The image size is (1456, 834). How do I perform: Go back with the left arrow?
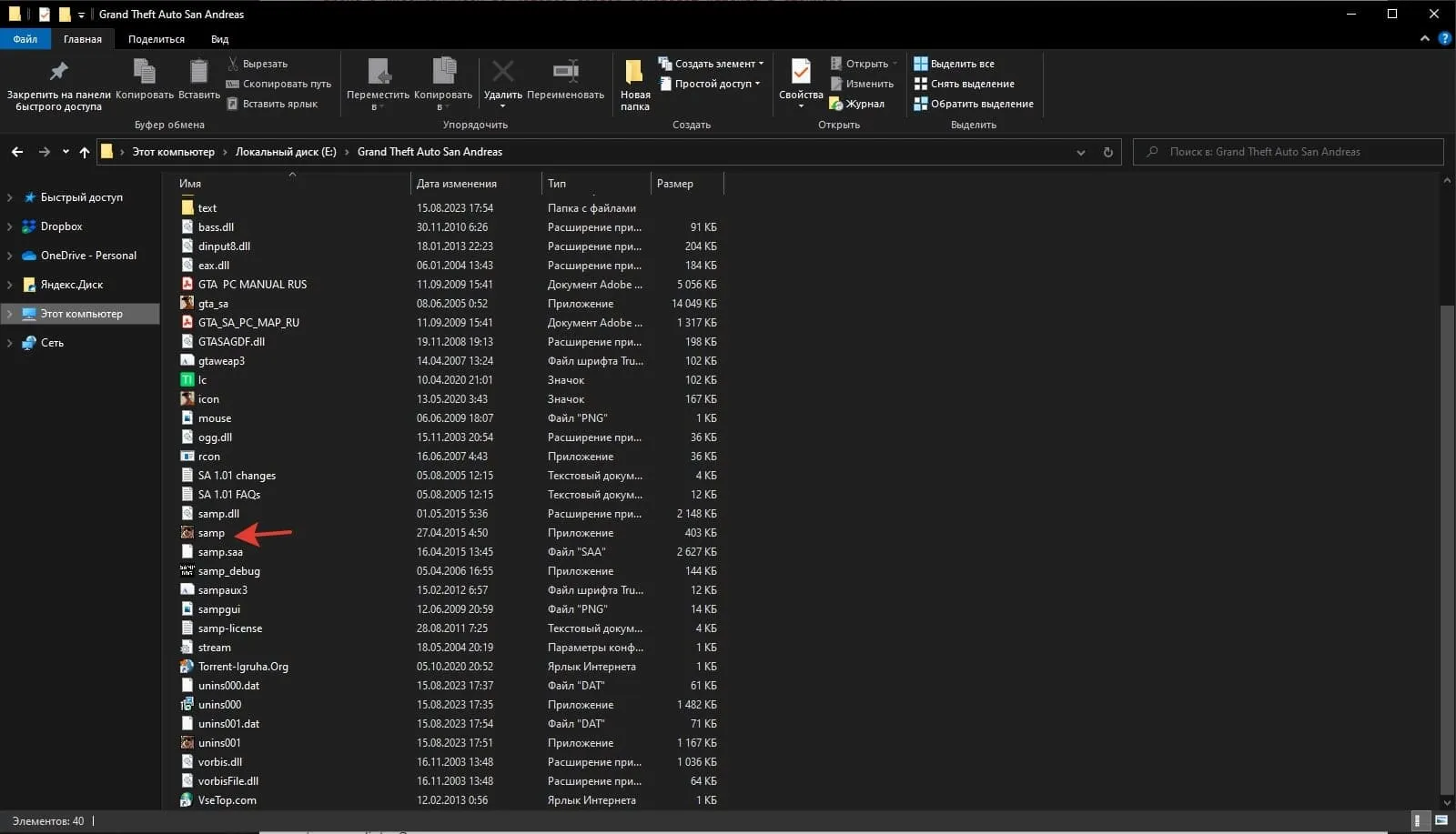17,152
